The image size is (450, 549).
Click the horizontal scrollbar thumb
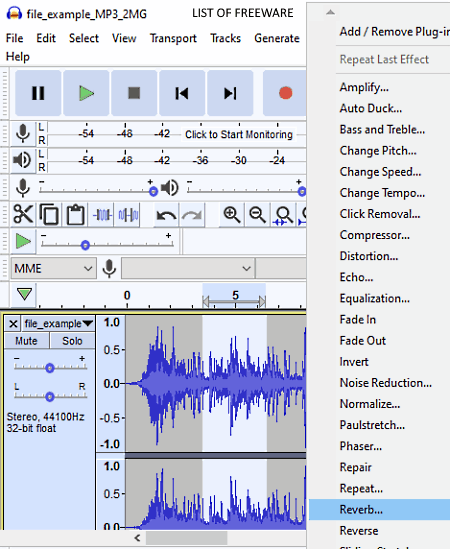pyautogui.click(x=187, y=538)
